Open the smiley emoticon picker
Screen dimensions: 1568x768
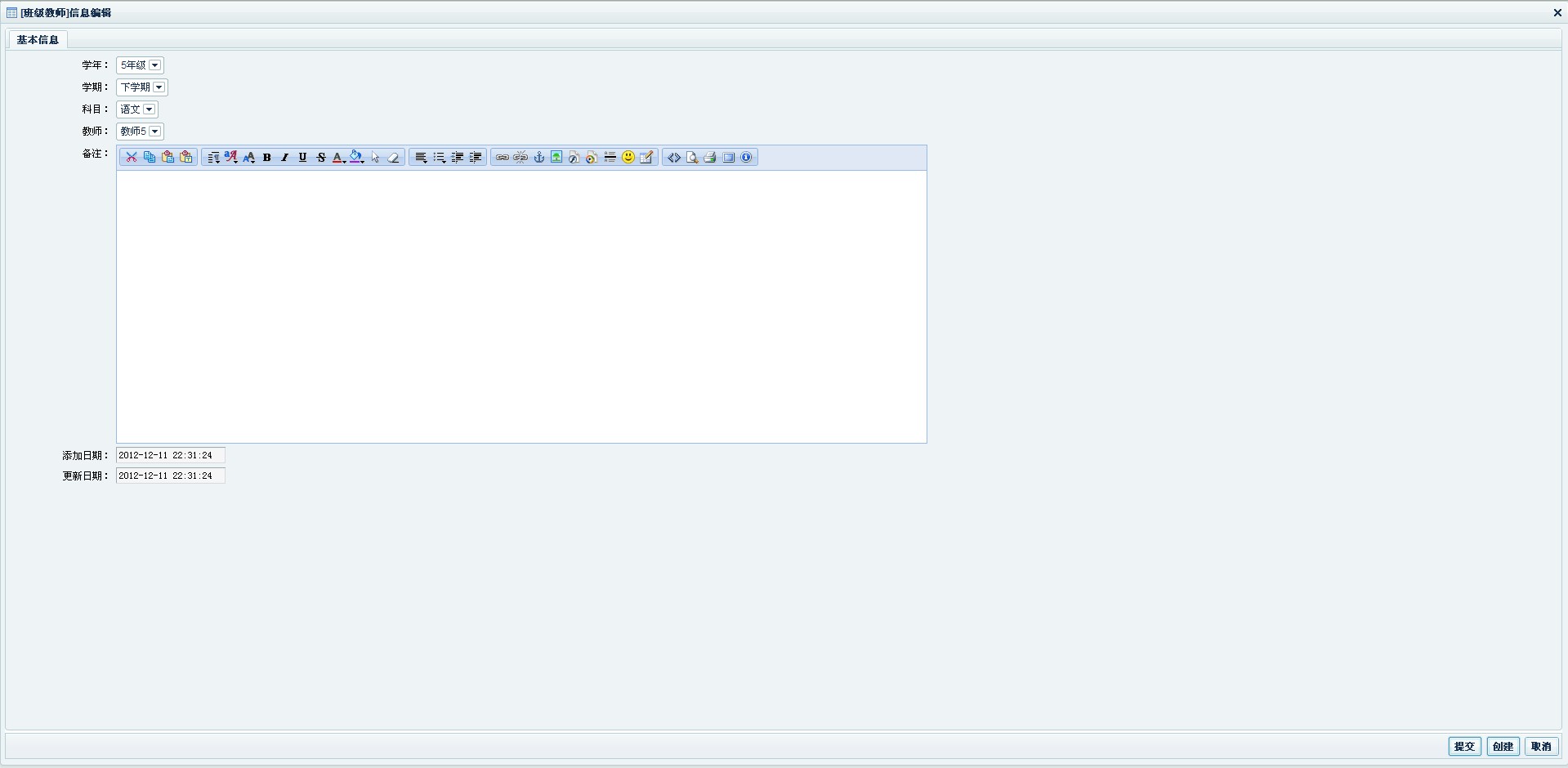[x=628, y=157]
